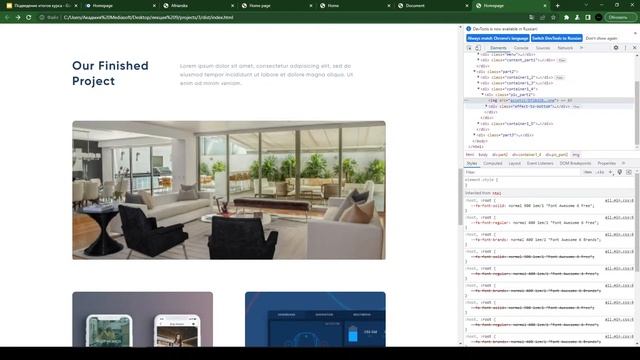Viewport: 640px width, 360px height.
Task: Expand the container1_2 div node
Action: [x=478, y=77]
